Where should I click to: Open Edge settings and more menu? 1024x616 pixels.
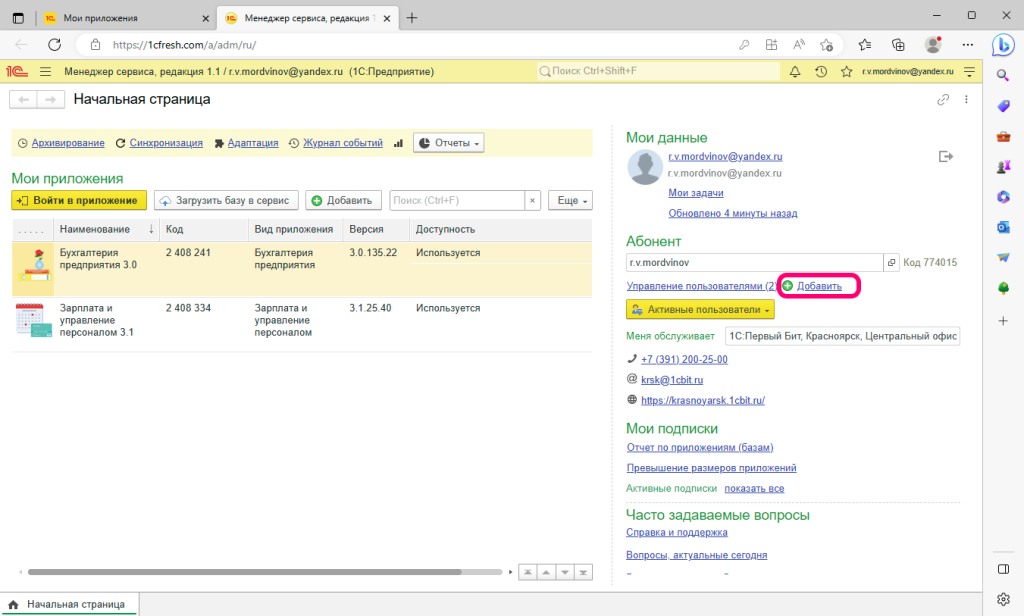pos(968,44)
